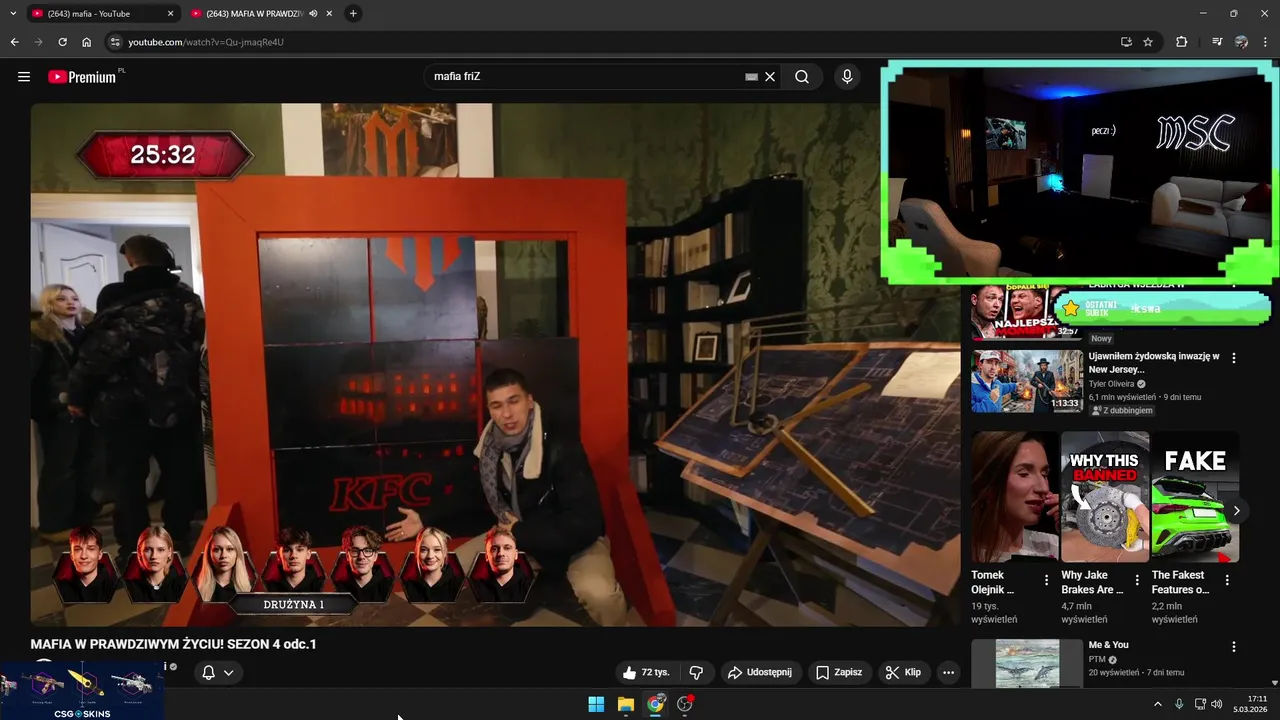View site information icon in address bar
Viewport: 1280px width, 720px height.
tap(114, 42)
